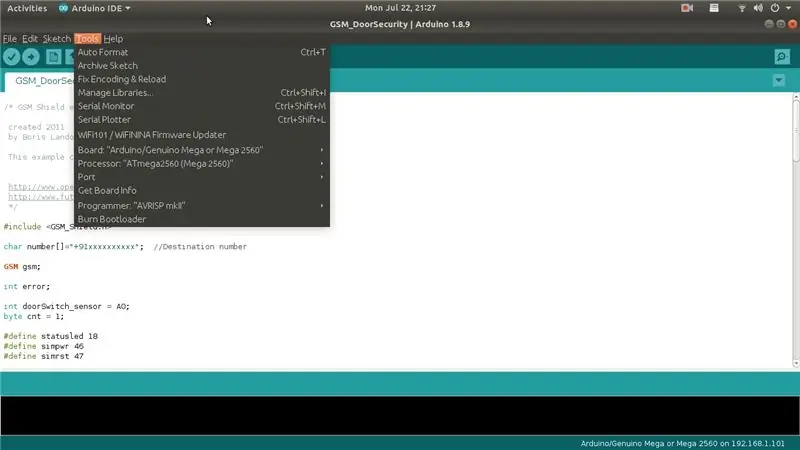Click the screen recording indicator in top bar
Viewport: 800px width, 450px height.
tap(687, 8)
